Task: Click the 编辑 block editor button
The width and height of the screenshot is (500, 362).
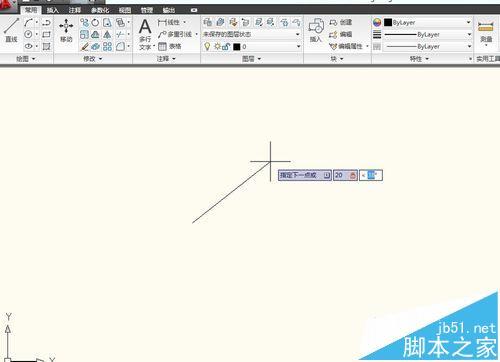Action: (x=340, y=34)
